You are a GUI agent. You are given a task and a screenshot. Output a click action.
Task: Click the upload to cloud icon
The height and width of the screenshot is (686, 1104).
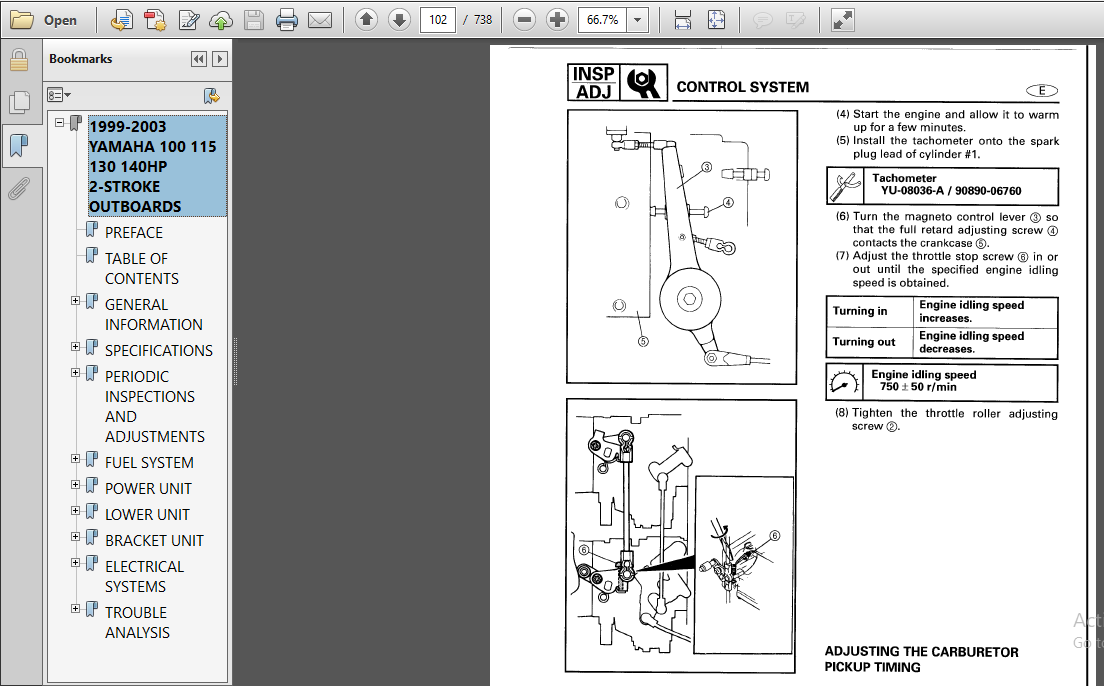pyautogui.click(x=221, y=20)
